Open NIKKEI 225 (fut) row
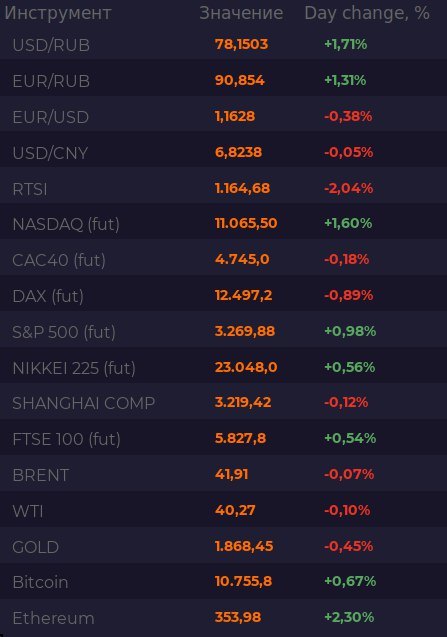 224,367
